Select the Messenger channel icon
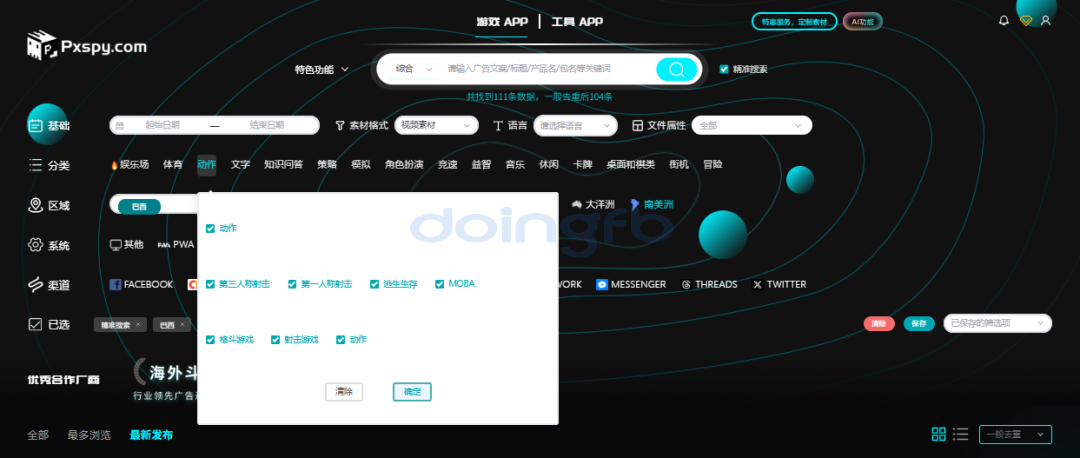 [601, 284]
